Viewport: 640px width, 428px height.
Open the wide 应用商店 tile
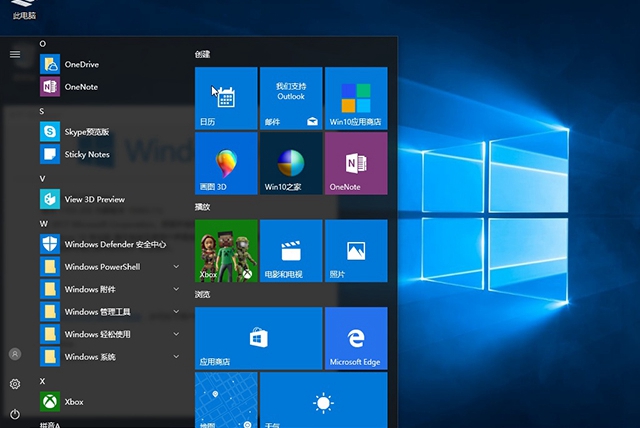[x=259, y=338]
